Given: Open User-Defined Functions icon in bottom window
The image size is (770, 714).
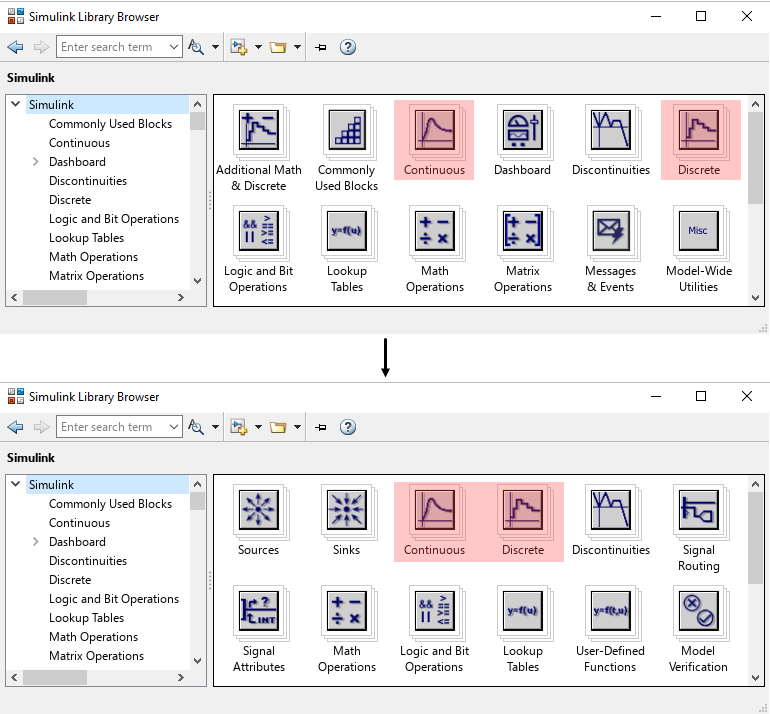Looking at the screenshot, I should 611,612.
